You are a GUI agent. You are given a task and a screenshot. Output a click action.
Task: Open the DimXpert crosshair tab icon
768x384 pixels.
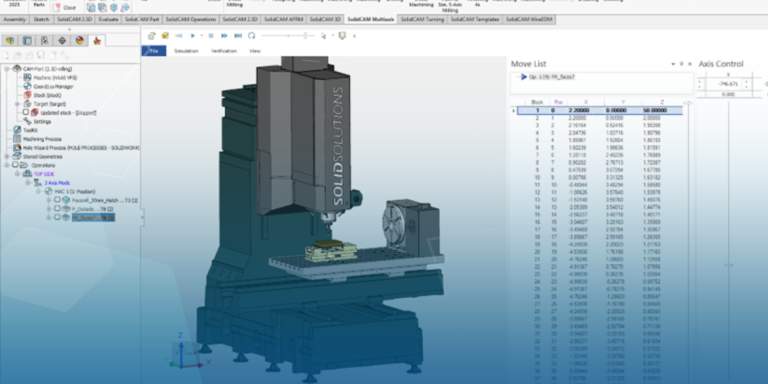[62, 41]
